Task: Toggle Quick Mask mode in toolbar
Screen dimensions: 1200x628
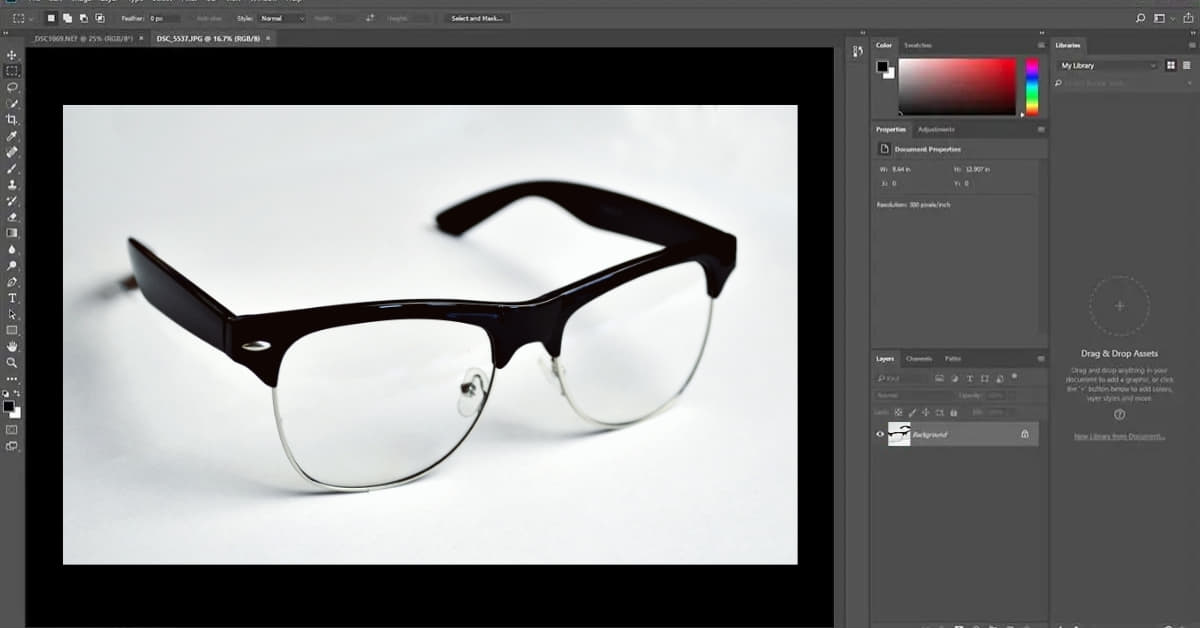Action: tap(12, 429)
